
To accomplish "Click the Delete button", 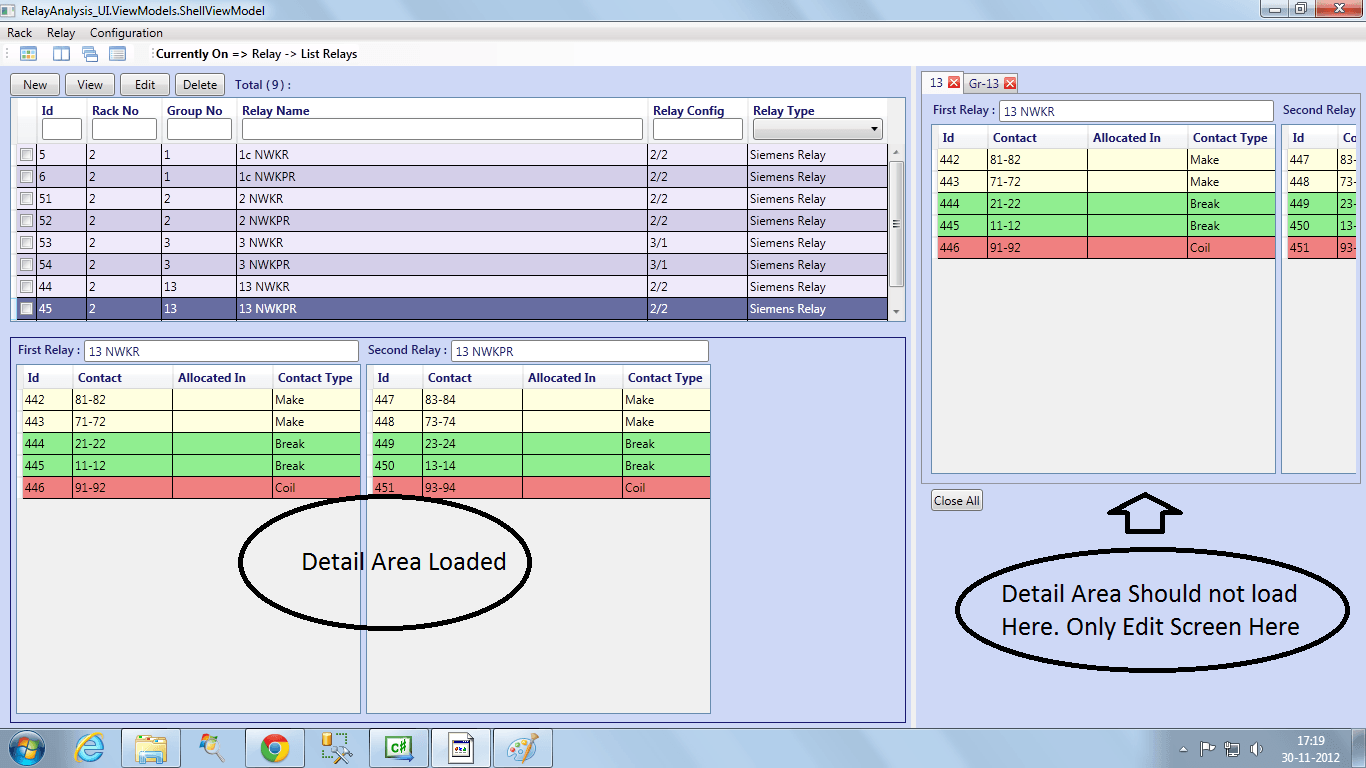I will pos(200,85).
